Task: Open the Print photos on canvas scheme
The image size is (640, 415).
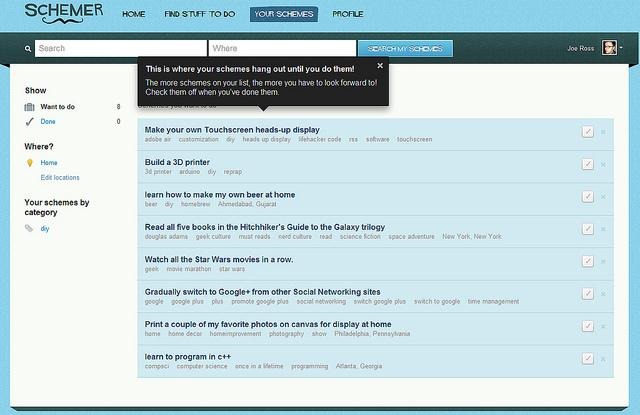Action: coord(267,324)
